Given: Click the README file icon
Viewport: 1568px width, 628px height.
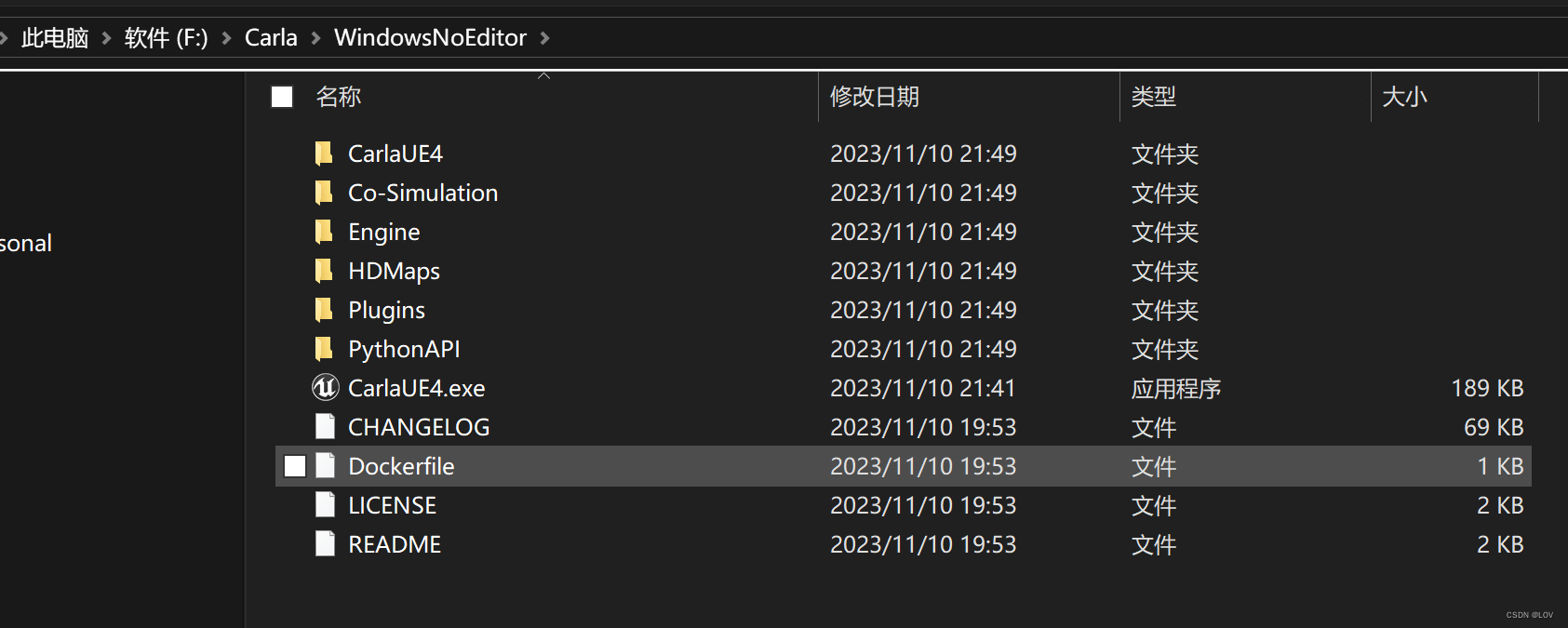Looking at the screenshot, I should click(325, 543).
